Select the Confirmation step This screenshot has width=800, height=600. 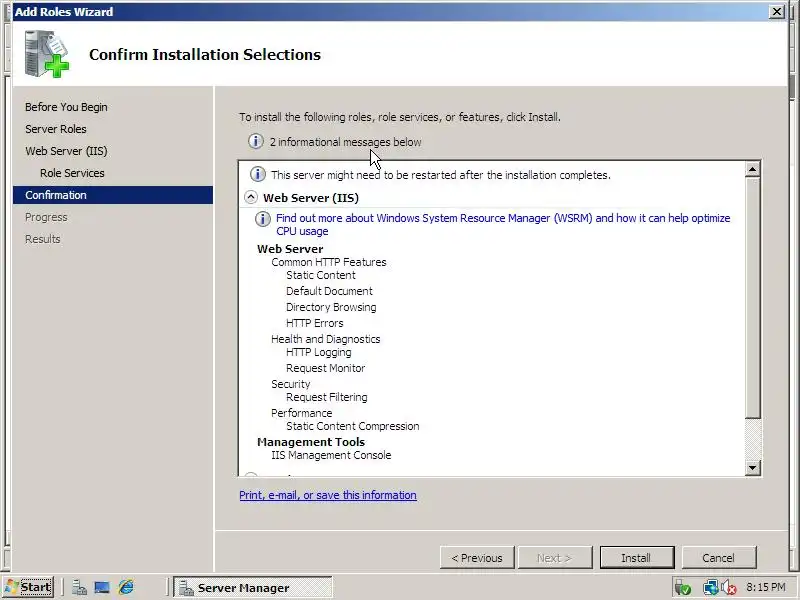[x=113, y=195]
